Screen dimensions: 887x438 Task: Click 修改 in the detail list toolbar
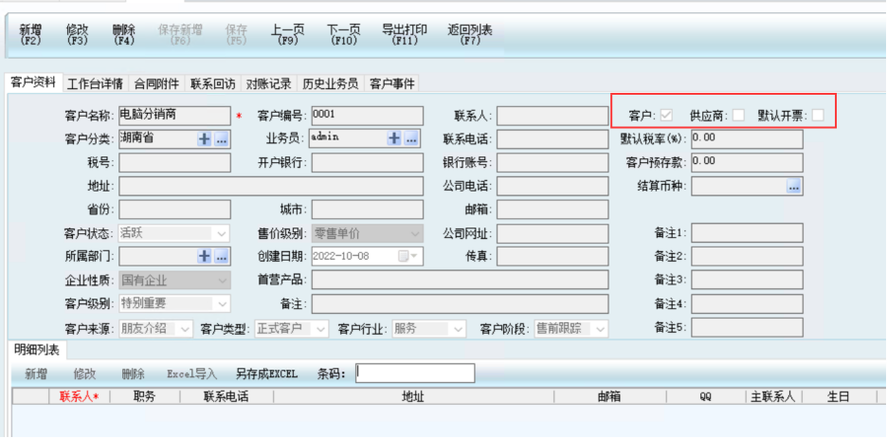(84, 374)
